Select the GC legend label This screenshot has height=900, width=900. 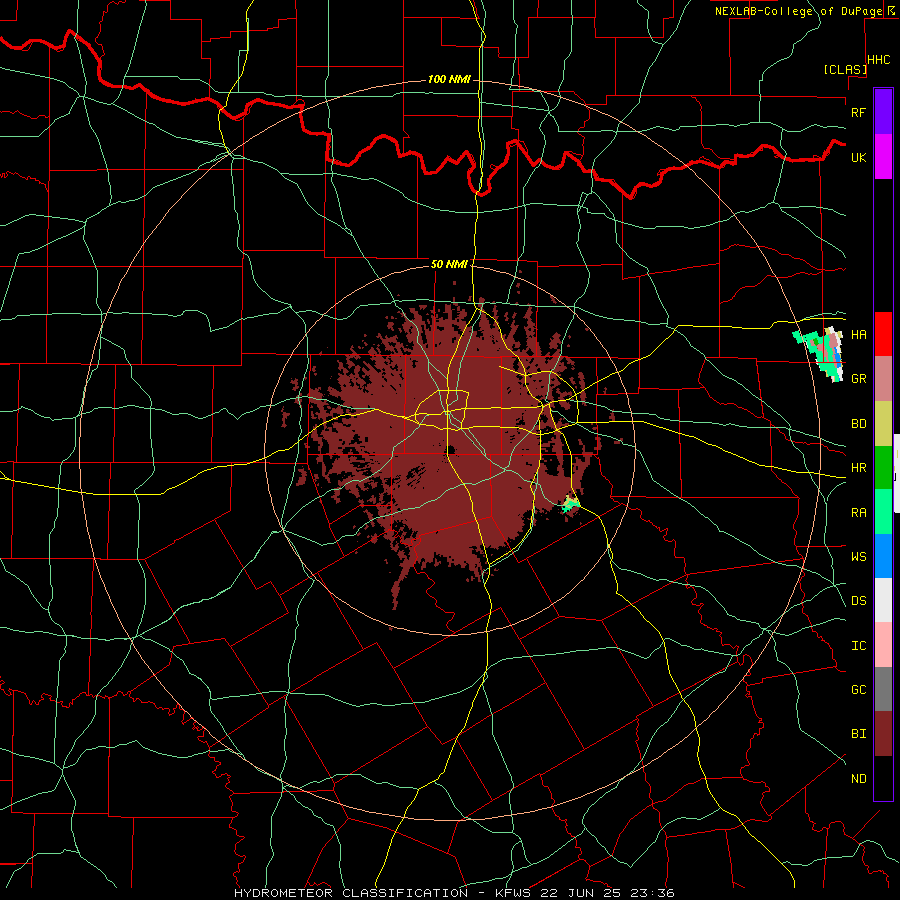[x=858, y=690]
